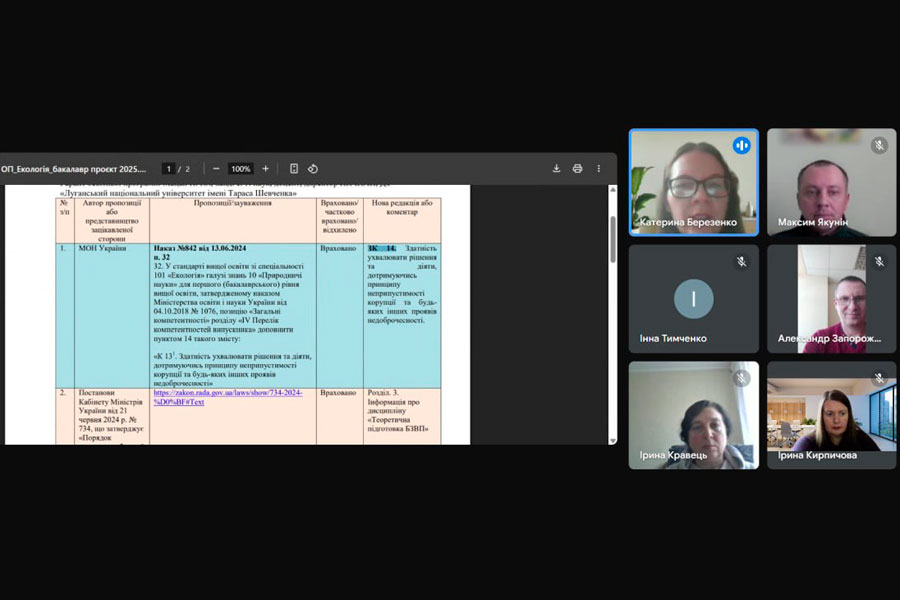
Task: Click highlighted 'ЗК 14' text in last column
Action: [382, 249]
